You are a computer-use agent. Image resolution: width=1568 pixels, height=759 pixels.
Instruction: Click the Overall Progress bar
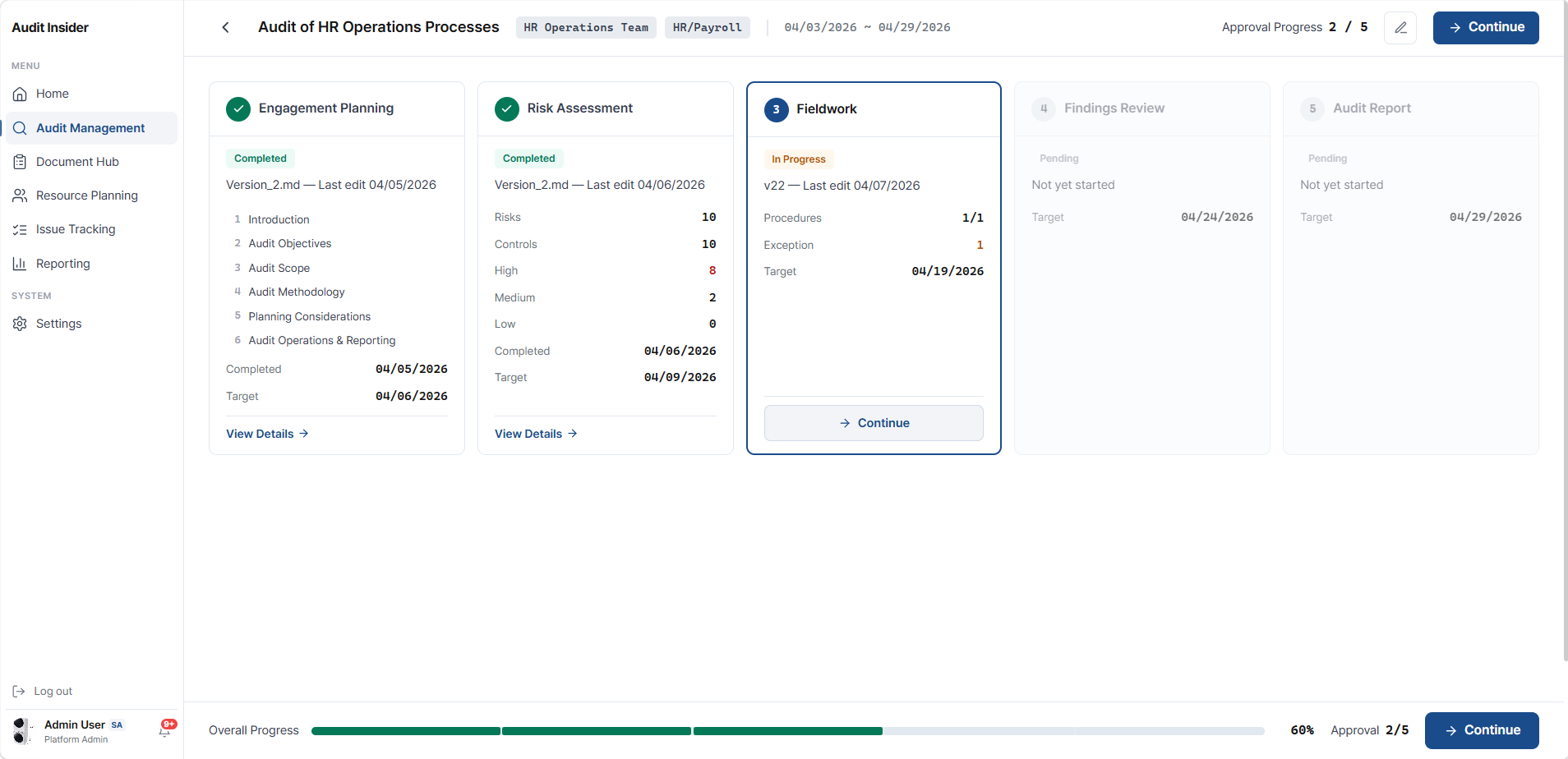787,730
